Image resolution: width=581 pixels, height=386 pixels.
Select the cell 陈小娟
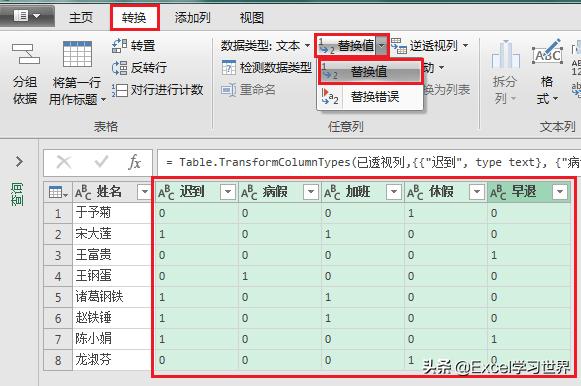112,339
